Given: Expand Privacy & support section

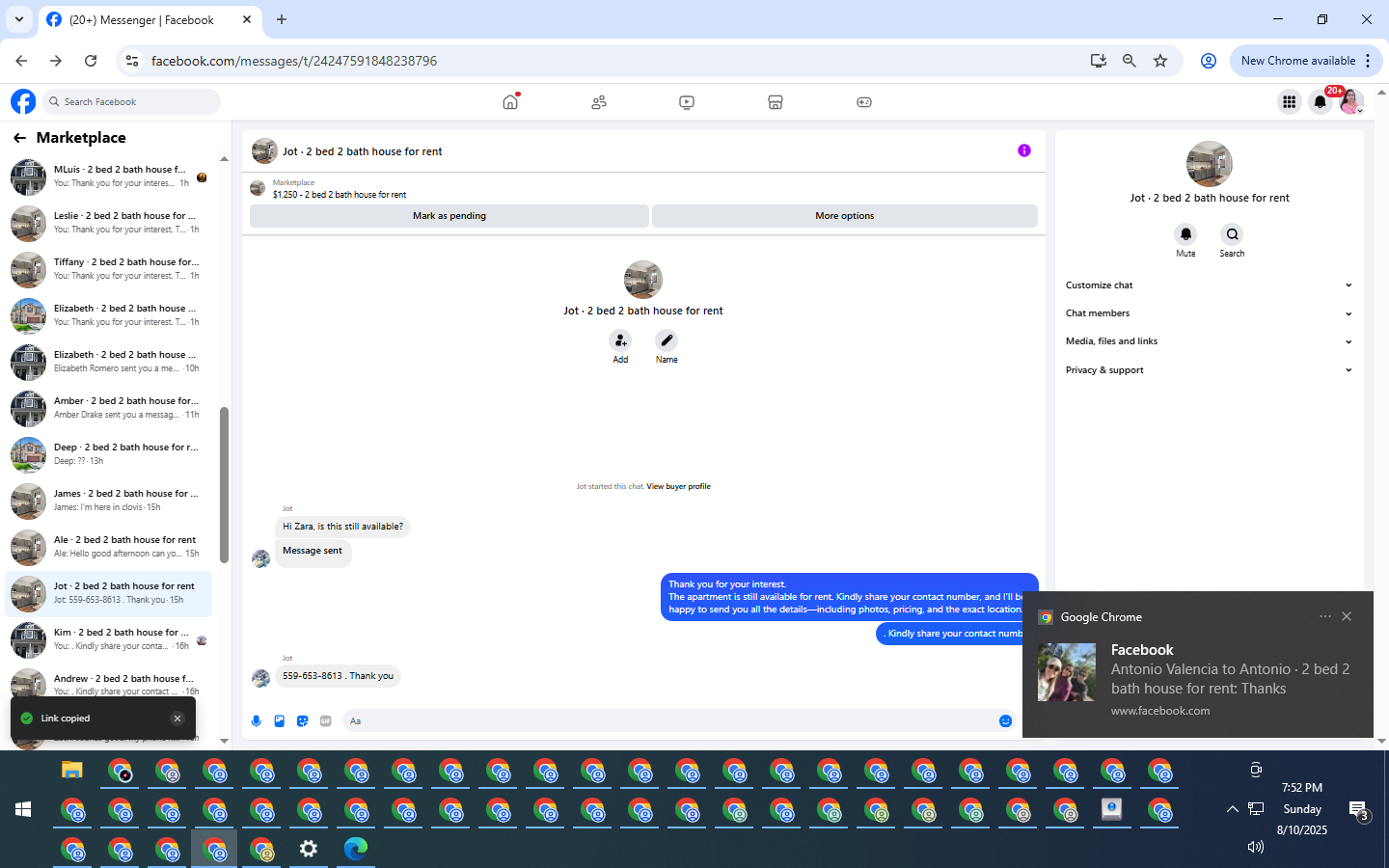Looking at the screenshot, I should point(1209,370).
